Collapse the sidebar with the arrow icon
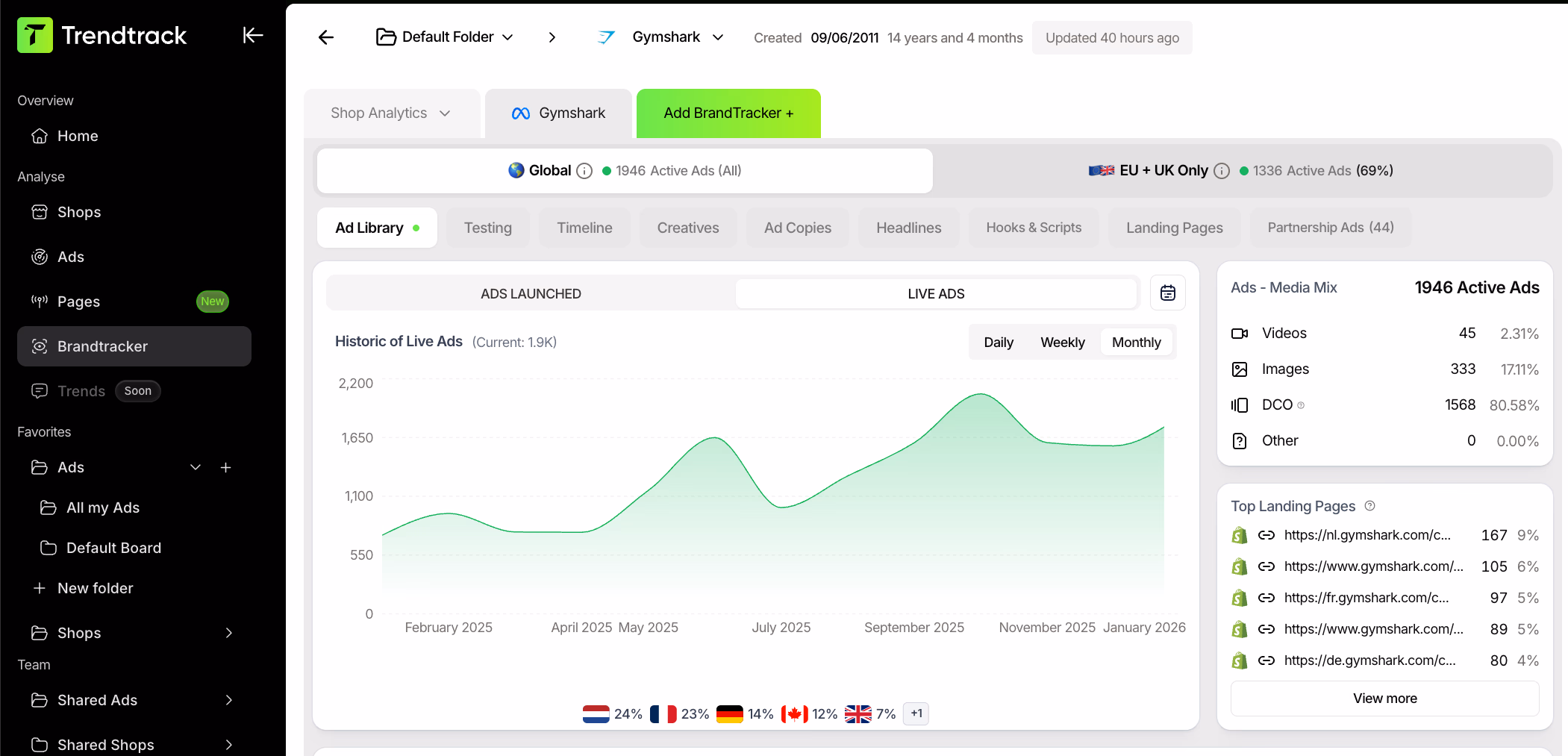1568x756 pixels. click(252, 35)
